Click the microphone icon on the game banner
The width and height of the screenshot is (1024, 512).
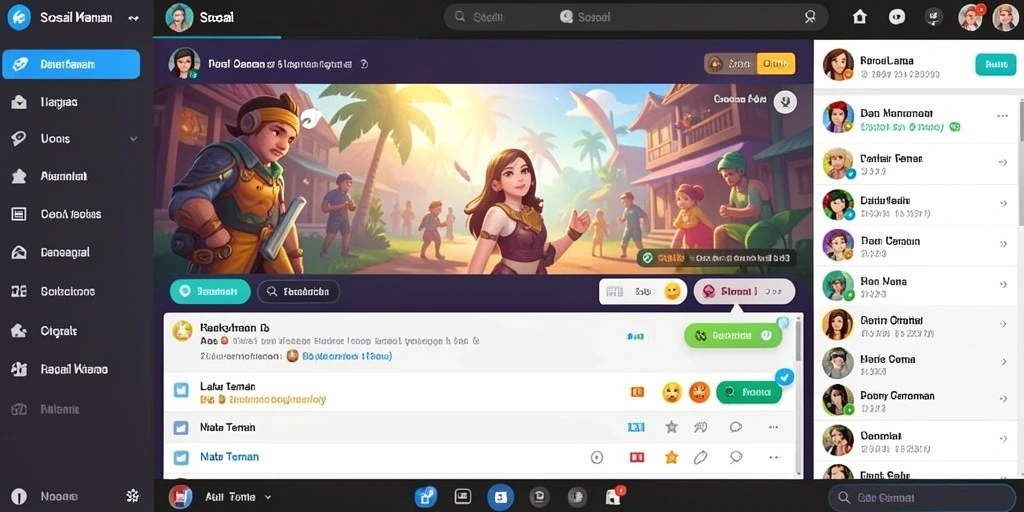click(x=785, y=101)
